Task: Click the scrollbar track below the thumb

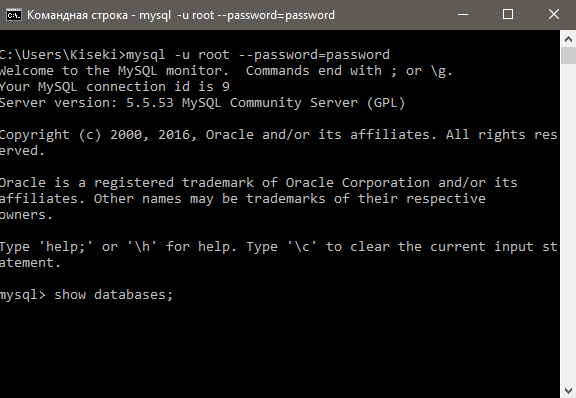Action: point(568,223)
